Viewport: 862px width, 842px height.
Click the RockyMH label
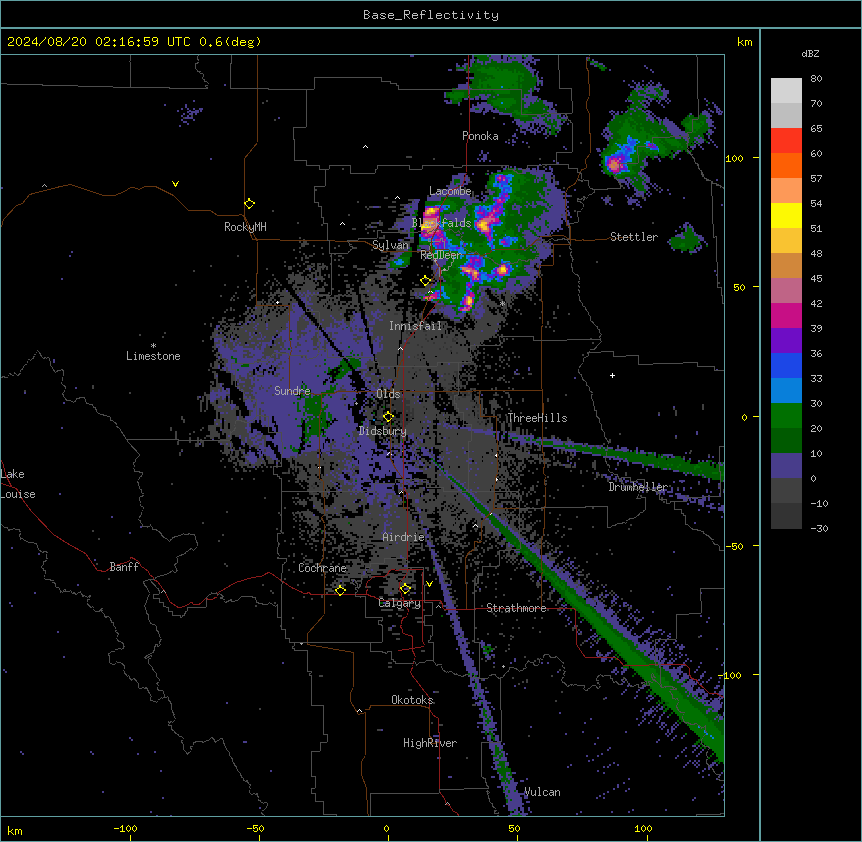pyautogui.click(x=245, y=226)
